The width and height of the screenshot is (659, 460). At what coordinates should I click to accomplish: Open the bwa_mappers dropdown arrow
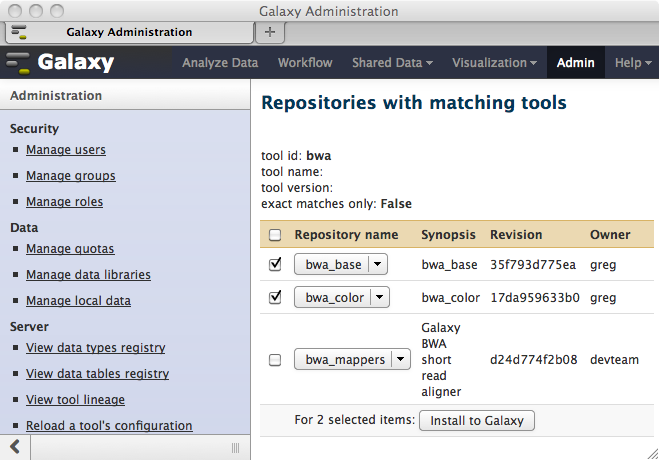point(401,359)
